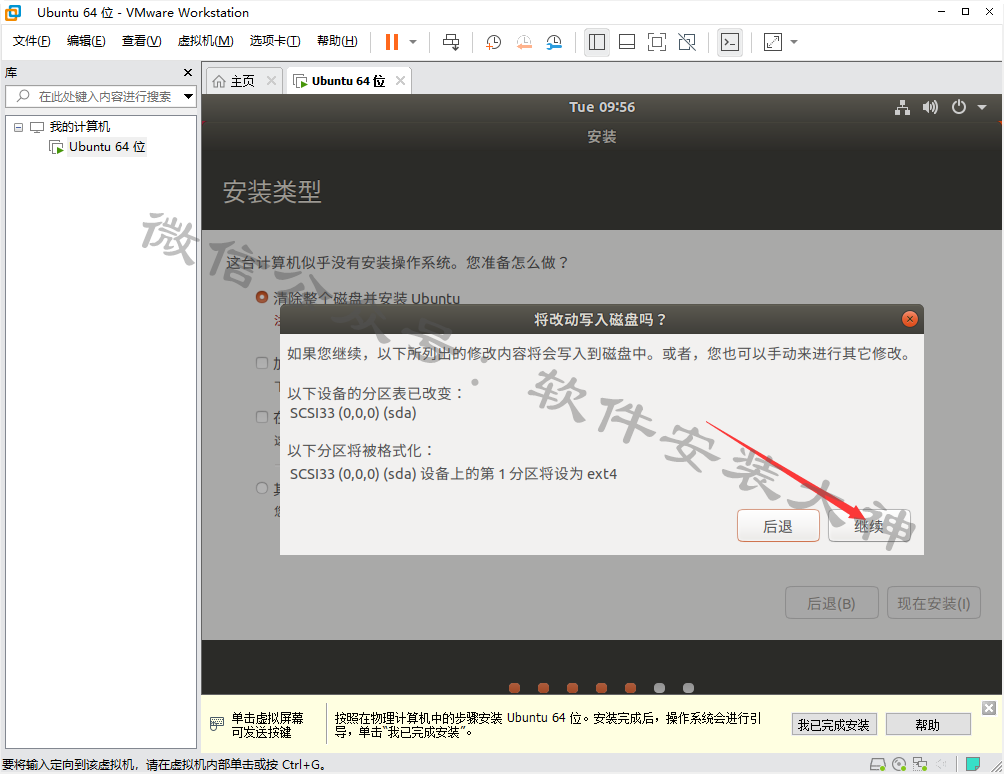The width and height of the screenshot is (1004, 774).
Task: Expand the Ubuntu system menu arrow
Action: [x=982, y=108]
